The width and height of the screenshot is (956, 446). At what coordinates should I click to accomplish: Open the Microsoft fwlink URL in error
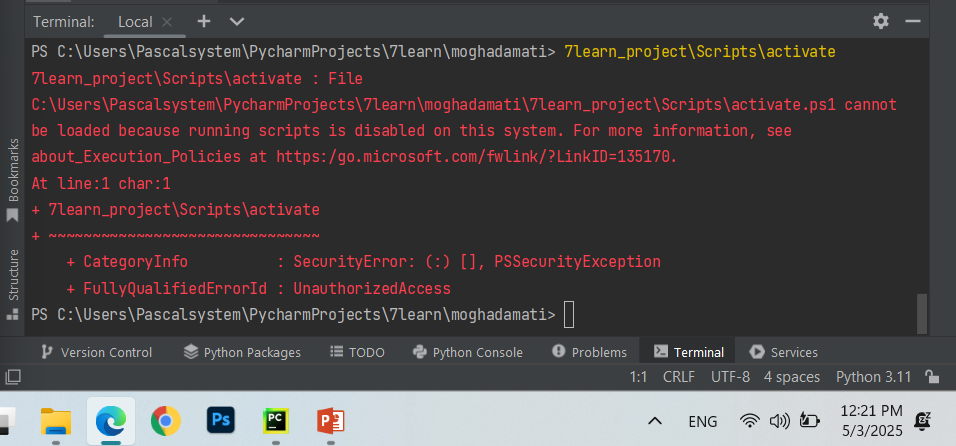coord(476,157)
